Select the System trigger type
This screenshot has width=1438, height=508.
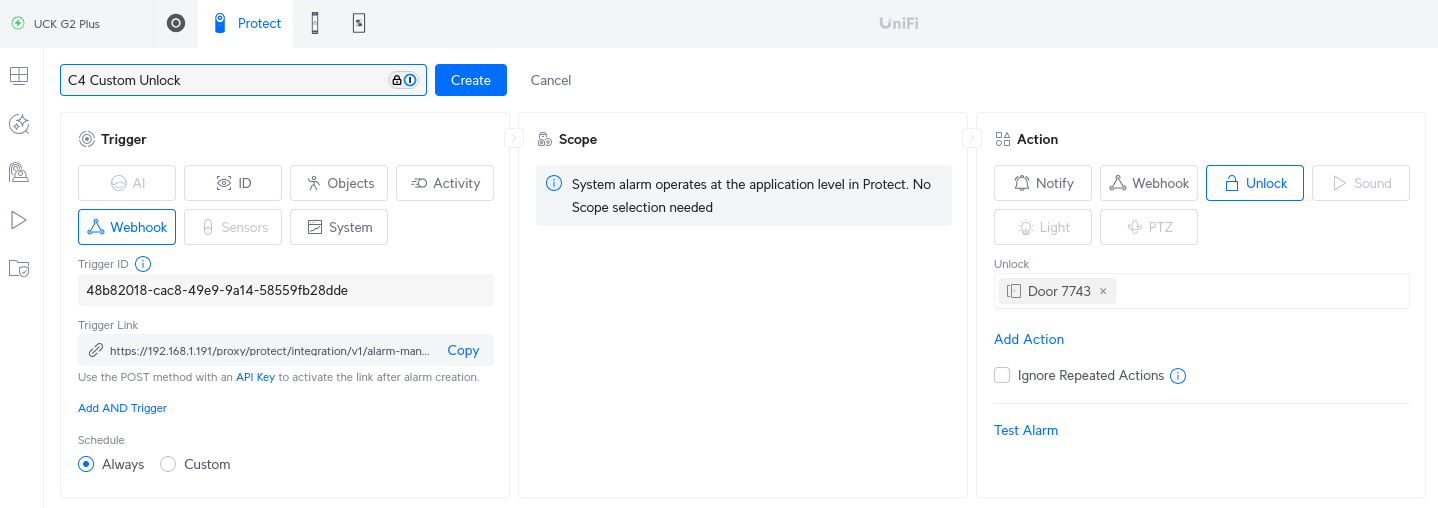(339, 227)
